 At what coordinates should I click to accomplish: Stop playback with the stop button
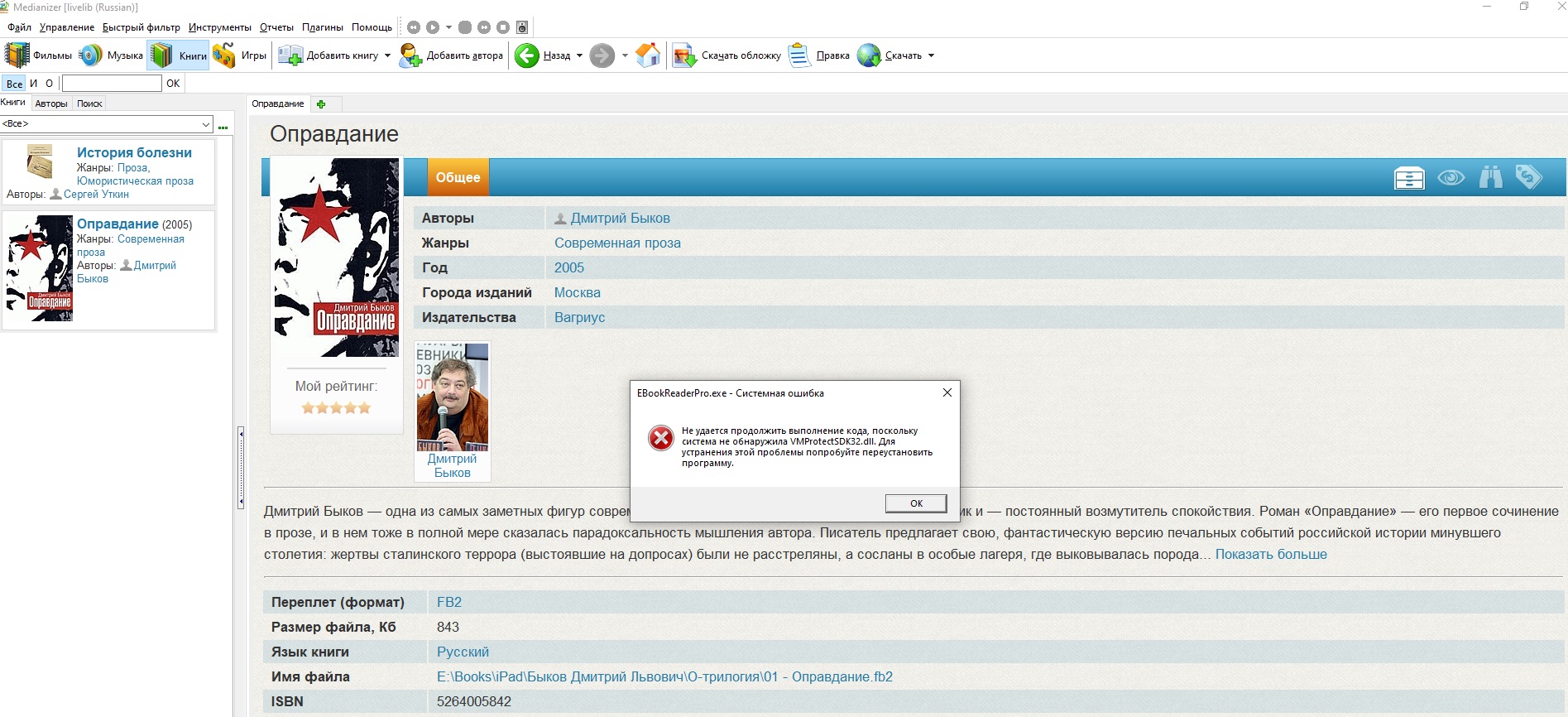click(x=503, y=27)
